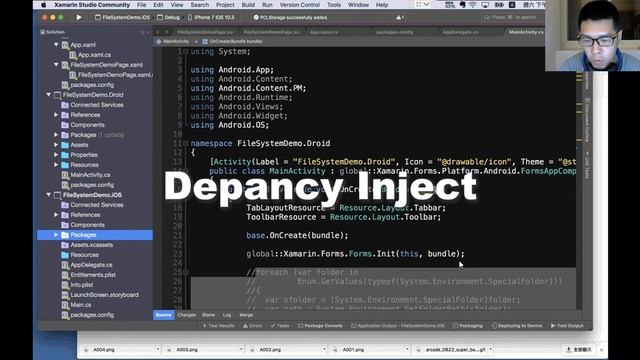Open the Package Console pad
This screenshot has width=640, height=360.
coord(320,326)
